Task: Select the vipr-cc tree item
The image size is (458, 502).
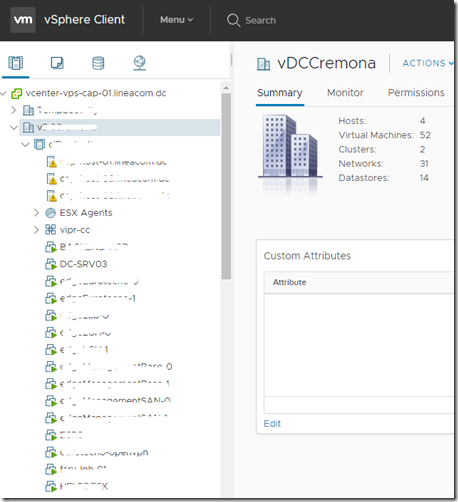Action: point(75,230)
